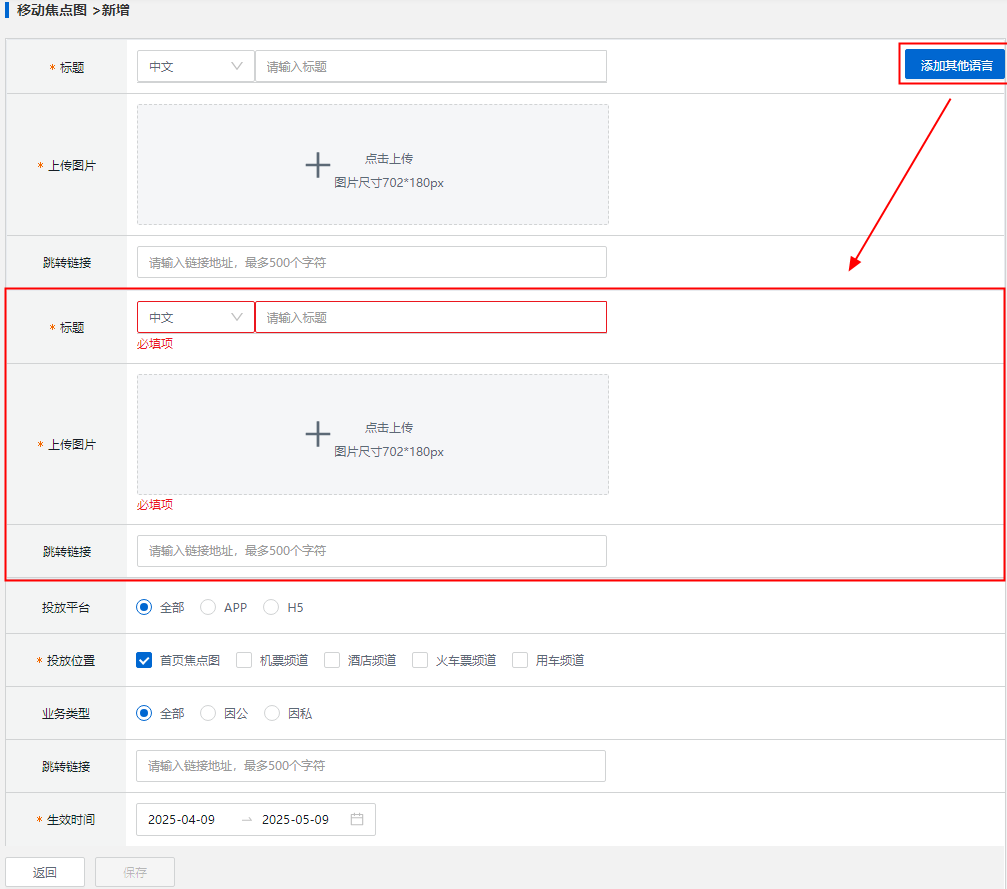This screenshot has height=889, width=1007.
Task: Focus the first 跳转链接 input under first upload
Action: point(371,262)
